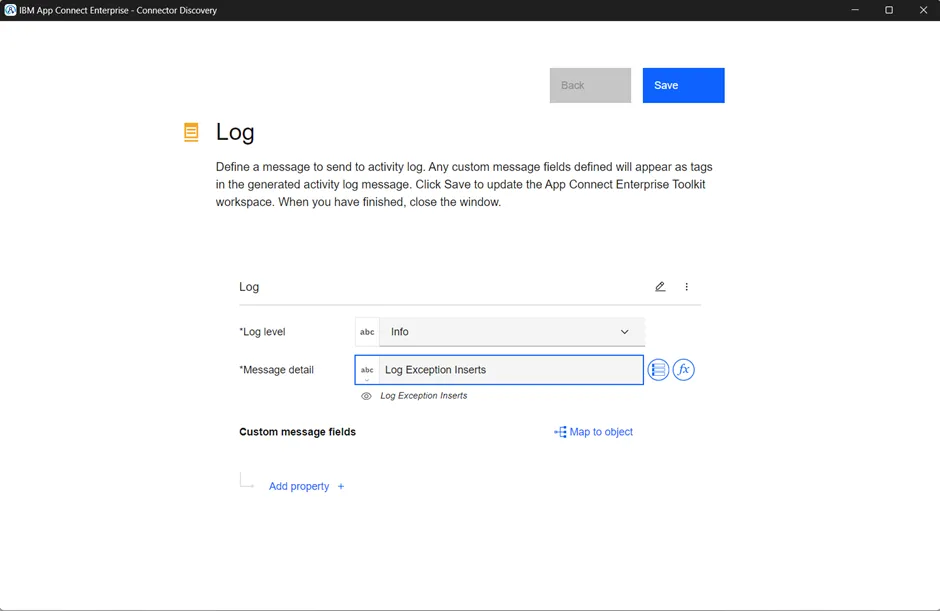Click the yellow Log document icon by heading
This screenshot has height=611, width=940.
[191, 132]
